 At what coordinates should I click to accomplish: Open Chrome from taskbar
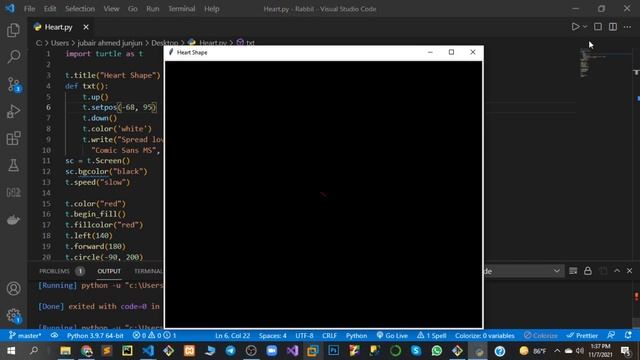87,351
